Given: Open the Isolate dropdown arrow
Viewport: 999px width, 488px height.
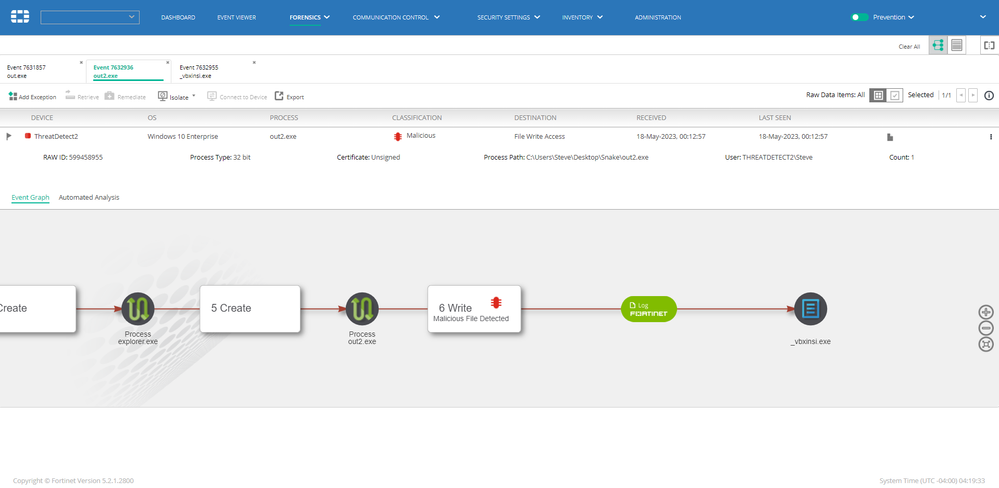Looking at the screenshot, I should [x=194, y=96].
